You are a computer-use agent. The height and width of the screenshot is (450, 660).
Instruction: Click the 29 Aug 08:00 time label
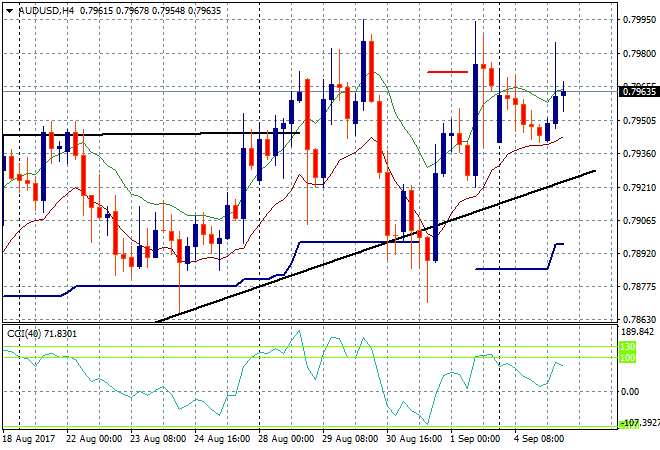pyautogui.click(x=350, y=439)
